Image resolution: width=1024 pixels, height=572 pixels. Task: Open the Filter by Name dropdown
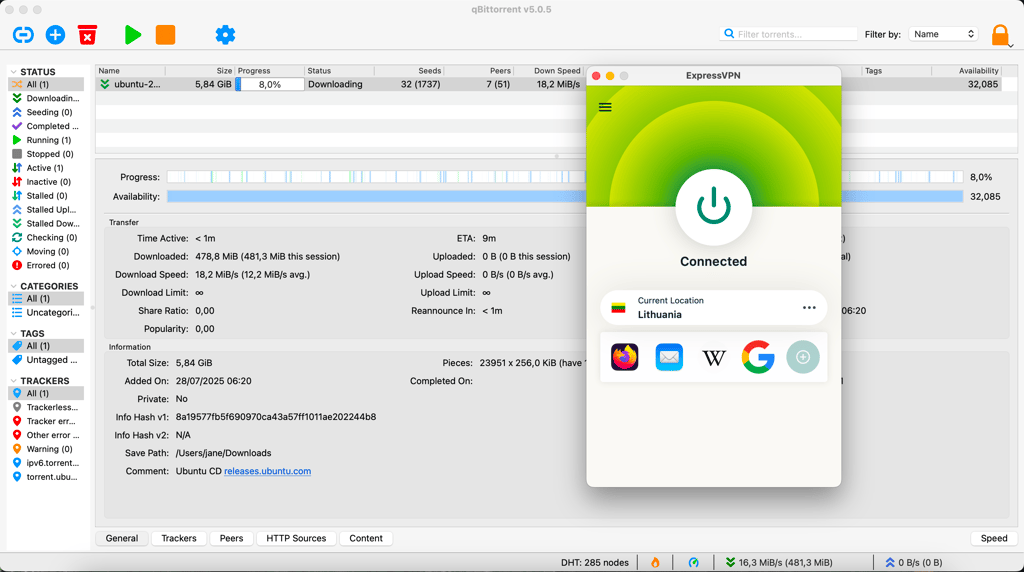pyautogui.click(x=943, y=34)
